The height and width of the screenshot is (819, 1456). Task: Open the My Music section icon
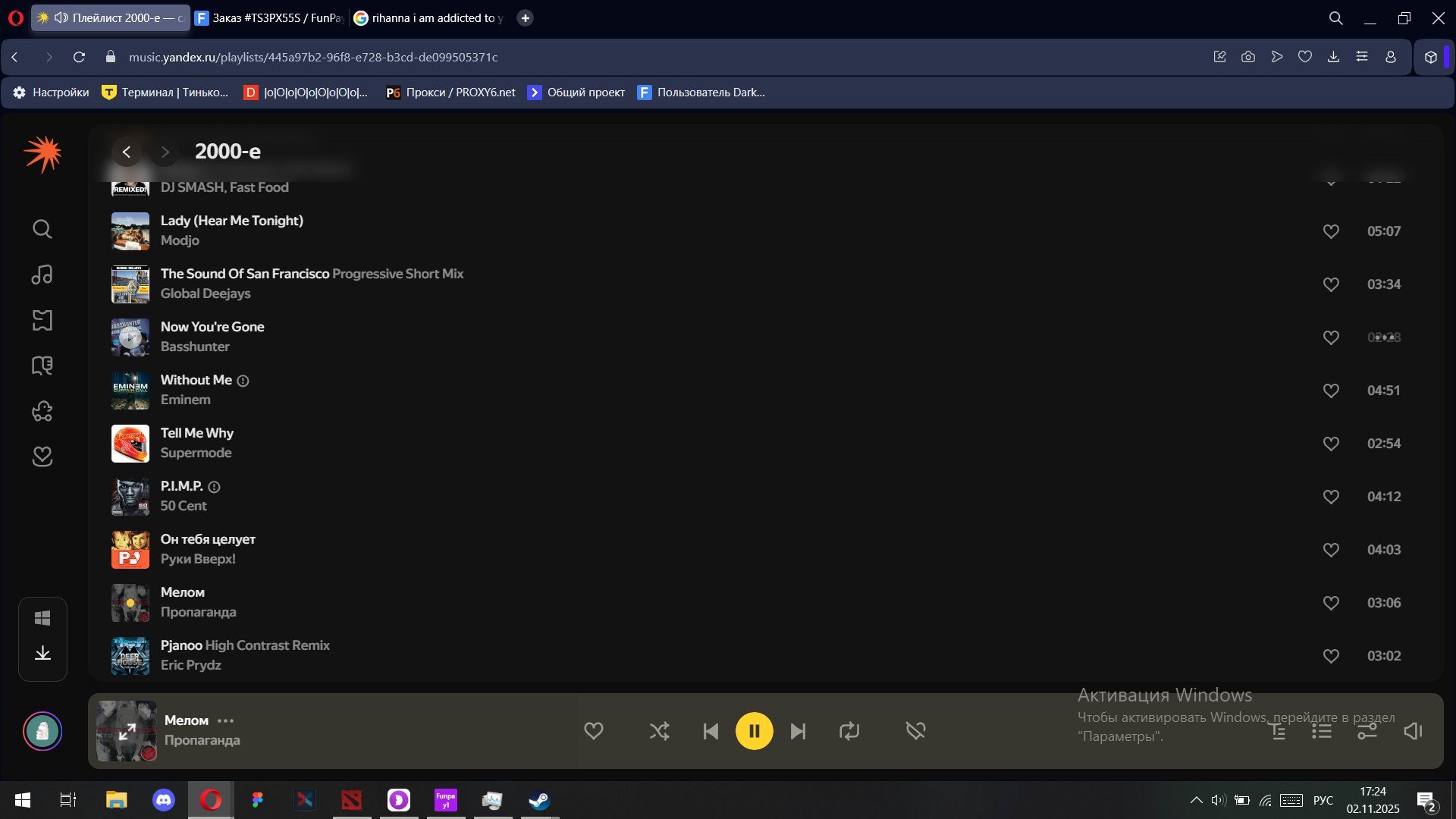click(x=42, y=275)
